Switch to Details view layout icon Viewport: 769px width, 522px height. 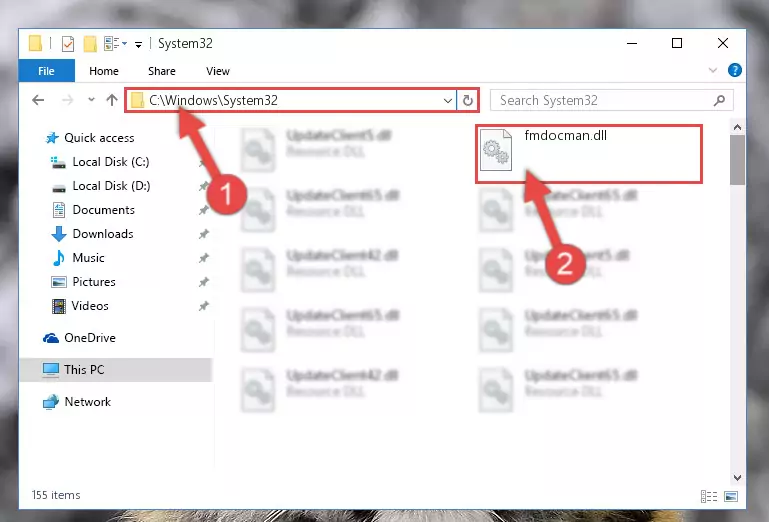point(709,496)
